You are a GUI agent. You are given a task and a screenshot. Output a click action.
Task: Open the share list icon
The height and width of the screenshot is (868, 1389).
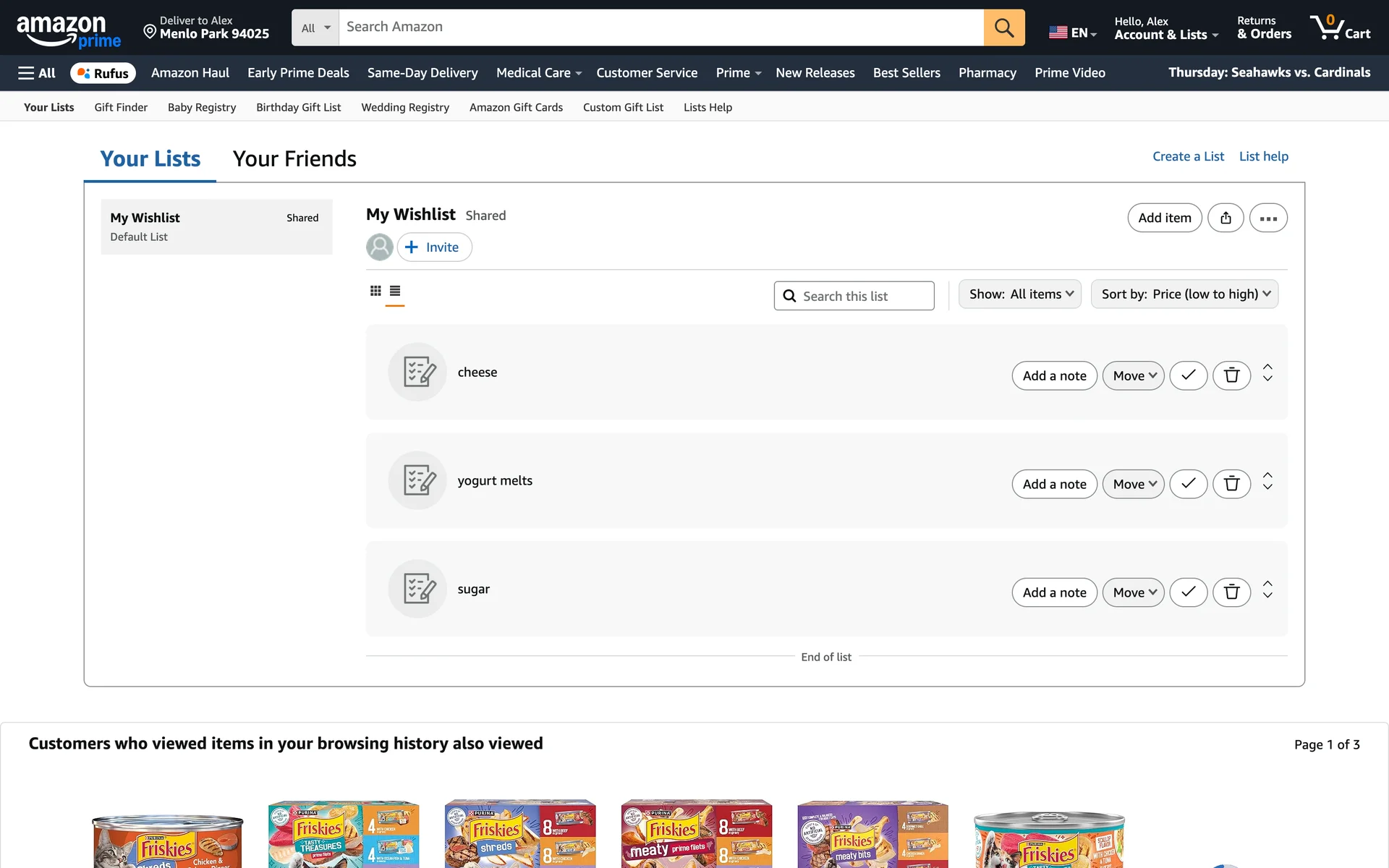pos(1225,217)
